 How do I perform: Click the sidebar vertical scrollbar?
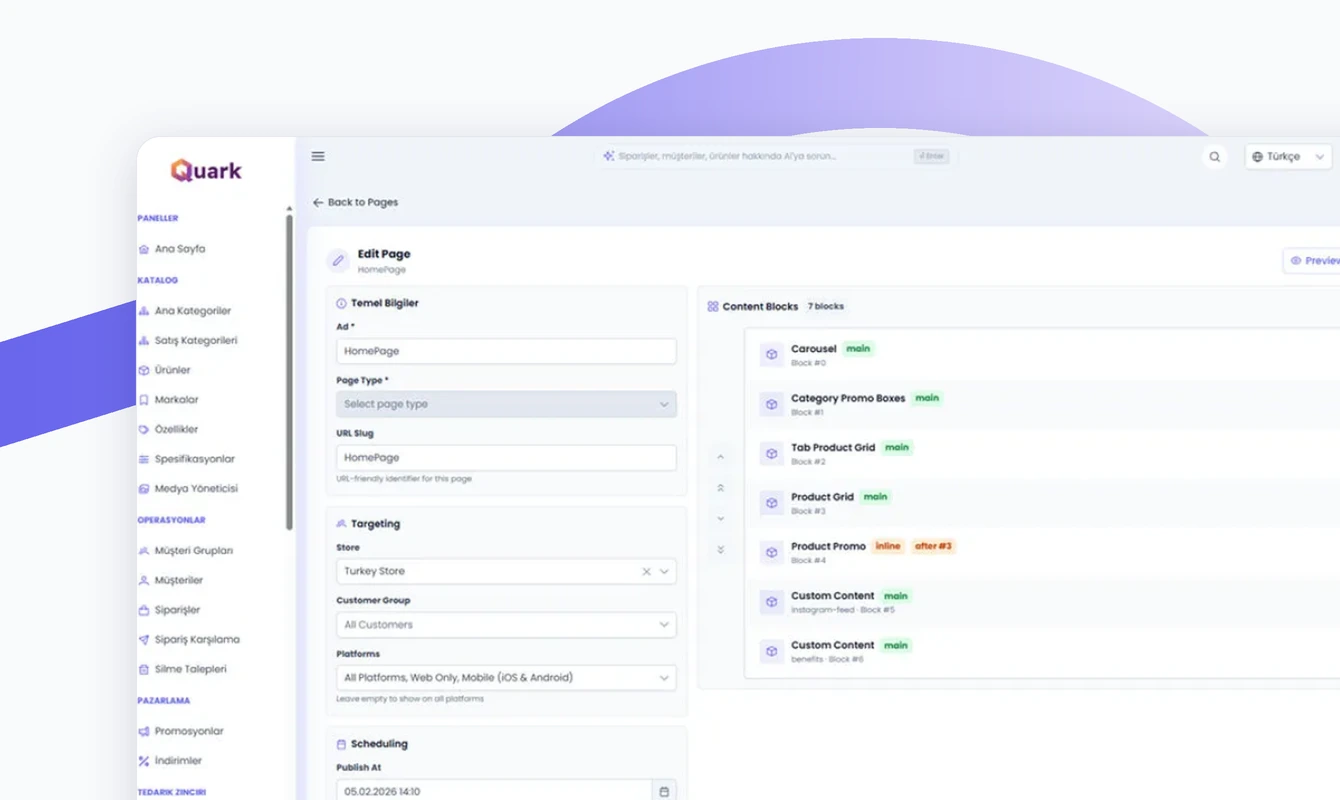(289, 370)
